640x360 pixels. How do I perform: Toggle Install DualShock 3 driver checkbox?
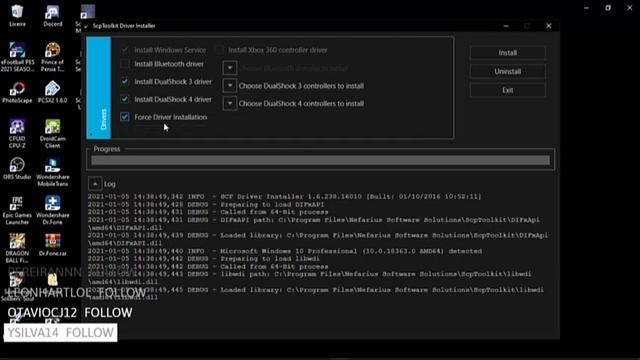point(124,82)
